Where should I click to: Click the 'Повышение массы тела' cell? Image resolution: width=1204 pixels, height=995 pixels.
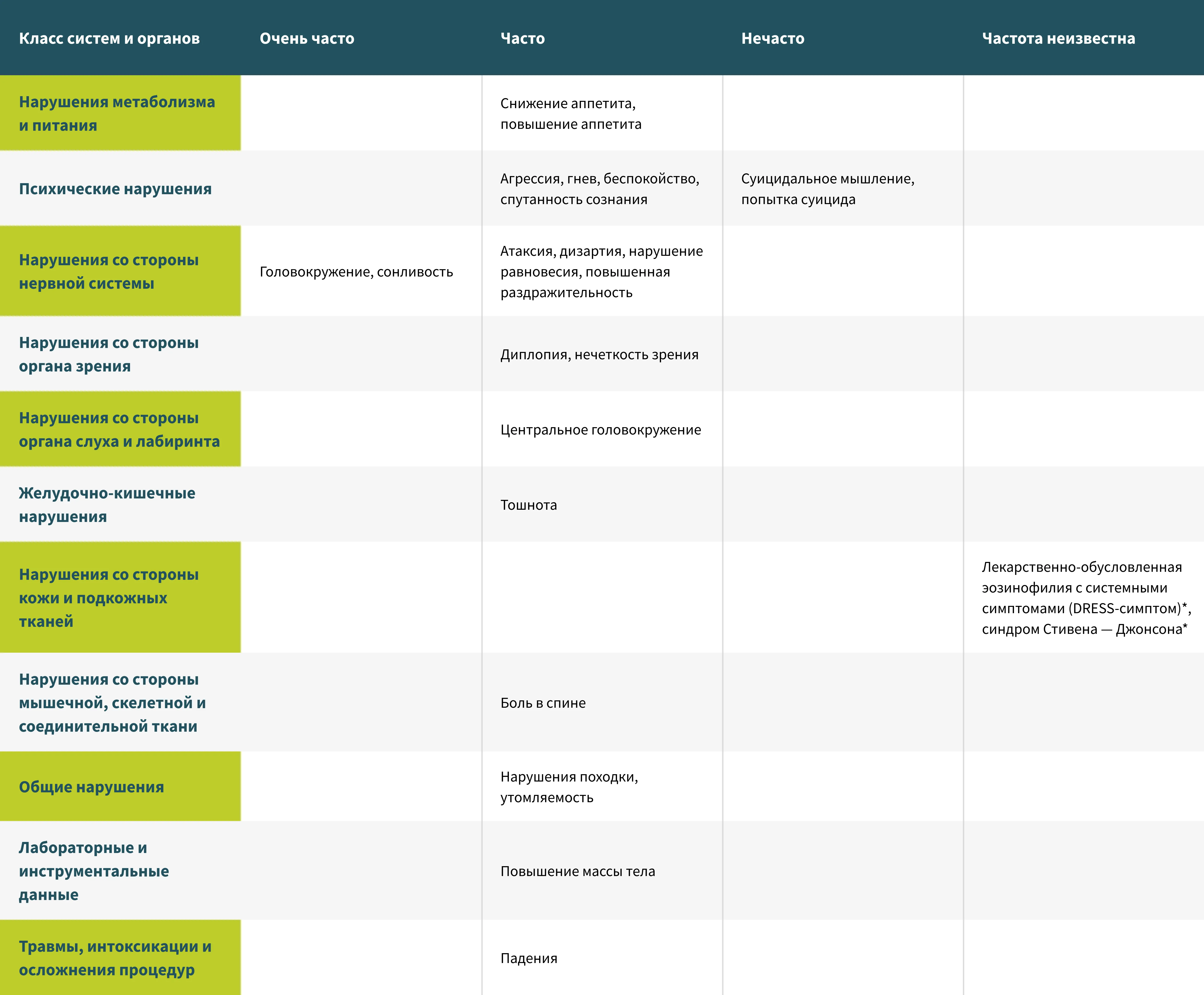(577, 871)
